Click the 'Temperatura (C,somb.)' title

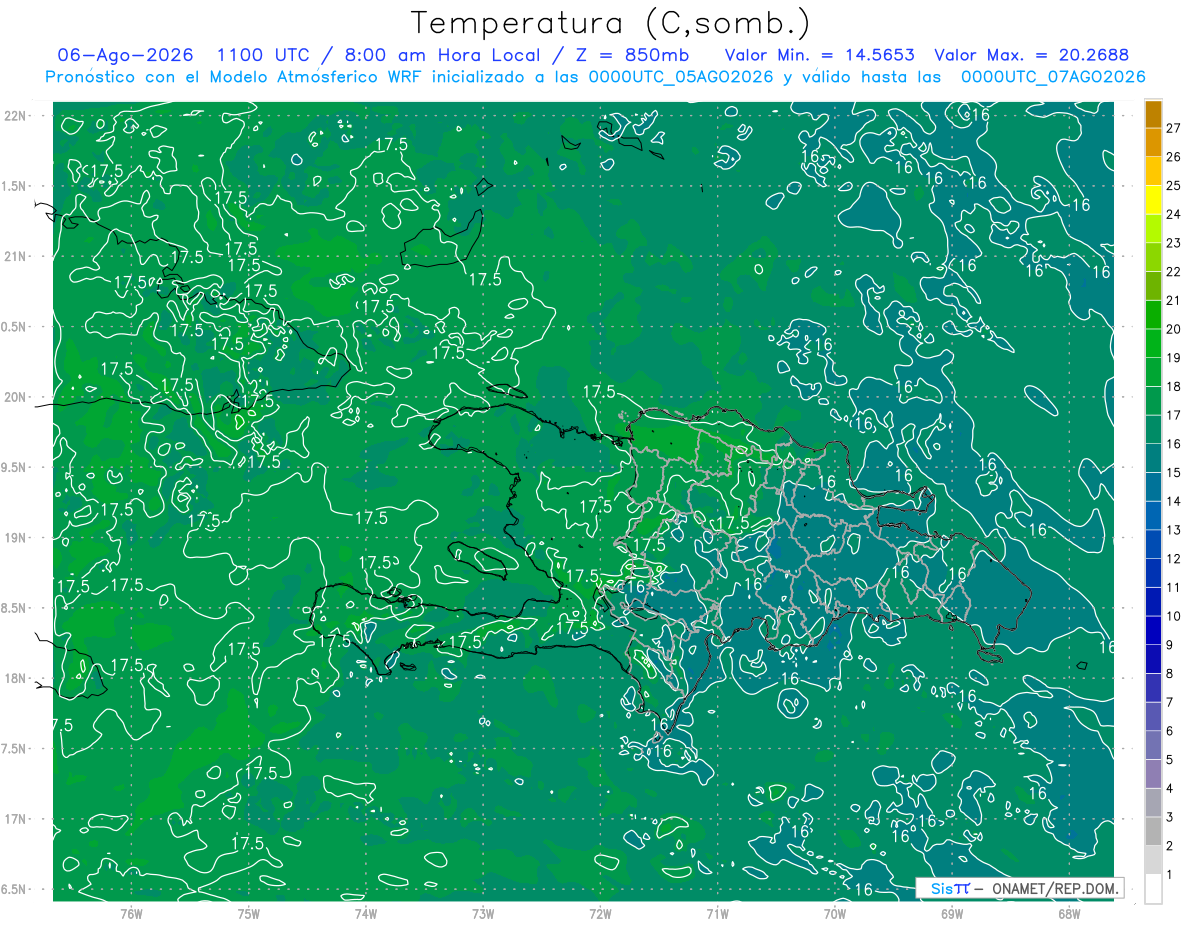610,22
